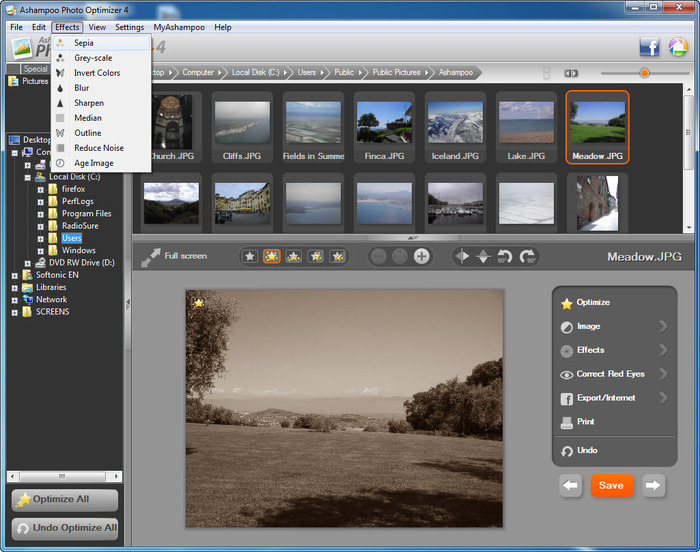Go to next image arrow button

pyautogui.click(x=653, y=485)
